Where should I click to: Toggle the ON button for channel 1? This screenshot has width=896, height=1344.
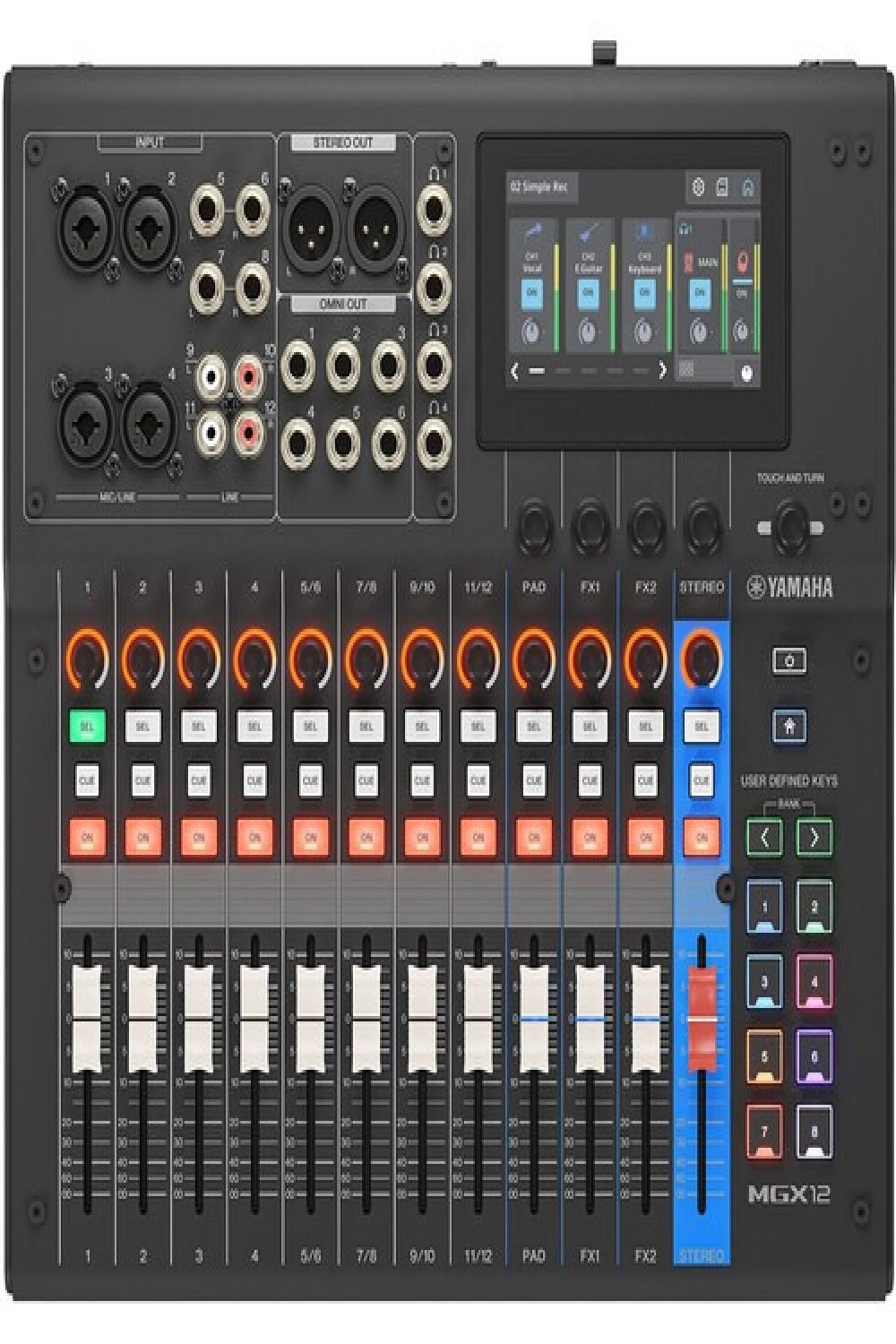87,837
